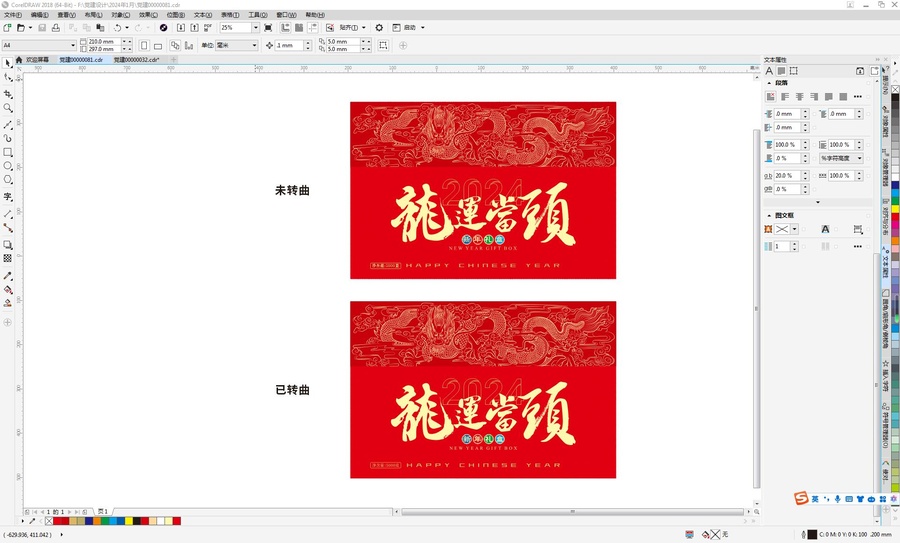
Task: Click the Save icon in the toolbar
Action: [x=42, y=28]
